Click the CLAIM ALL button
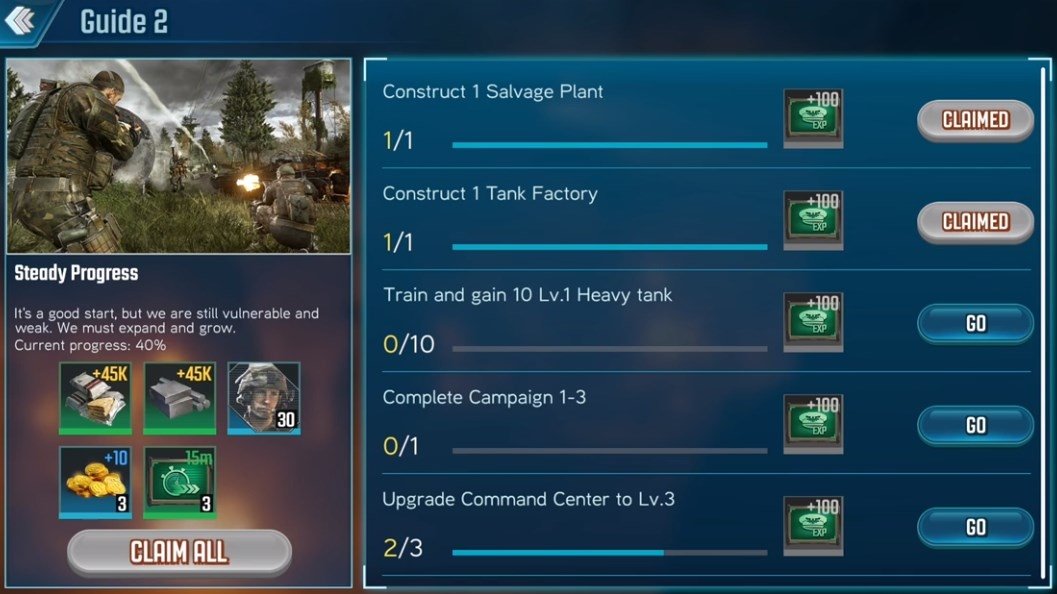Viewport: 1057px width, 594px height. coord(179,552)
